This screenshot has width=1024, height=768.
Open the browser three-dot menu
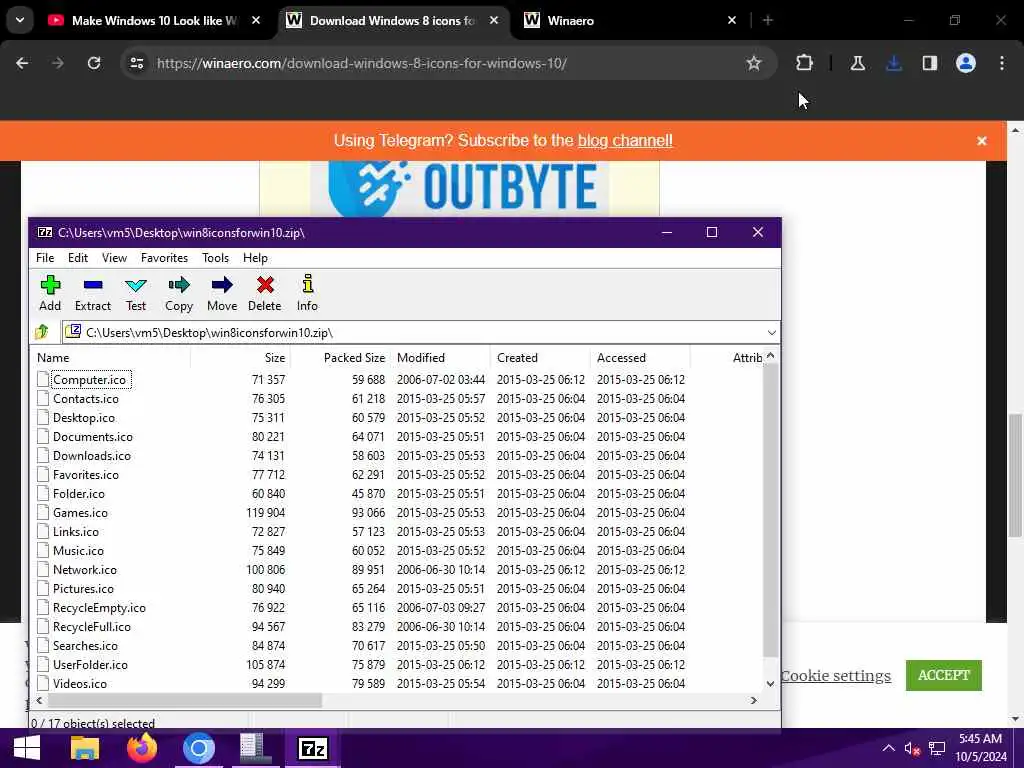point(1002,63)
